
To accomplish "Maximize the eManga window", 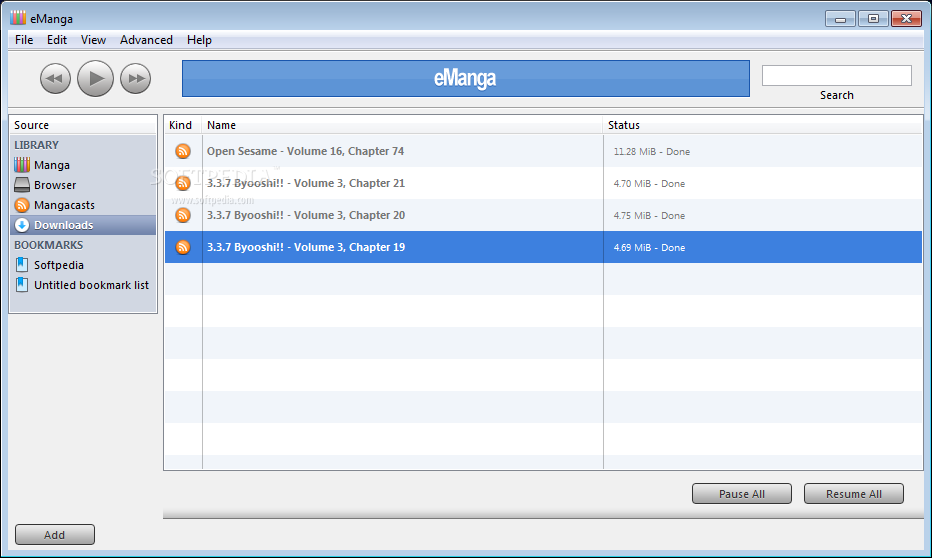I will [x=873, y=19].
